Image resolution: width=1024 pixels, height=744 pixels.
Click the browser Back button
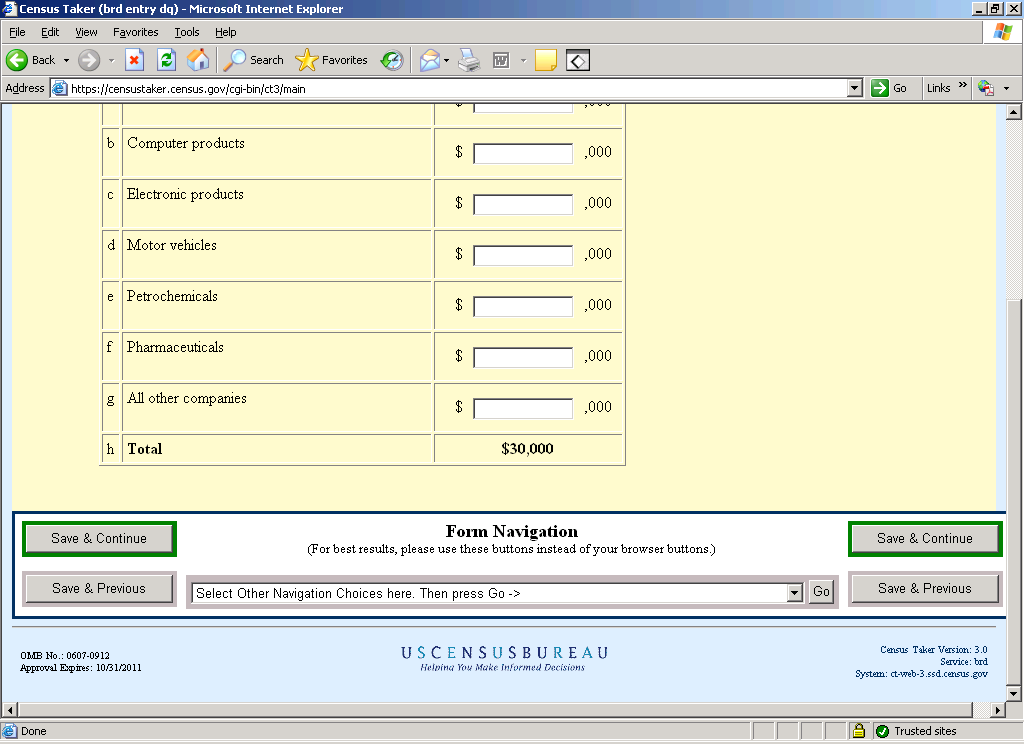coord(31,60)
